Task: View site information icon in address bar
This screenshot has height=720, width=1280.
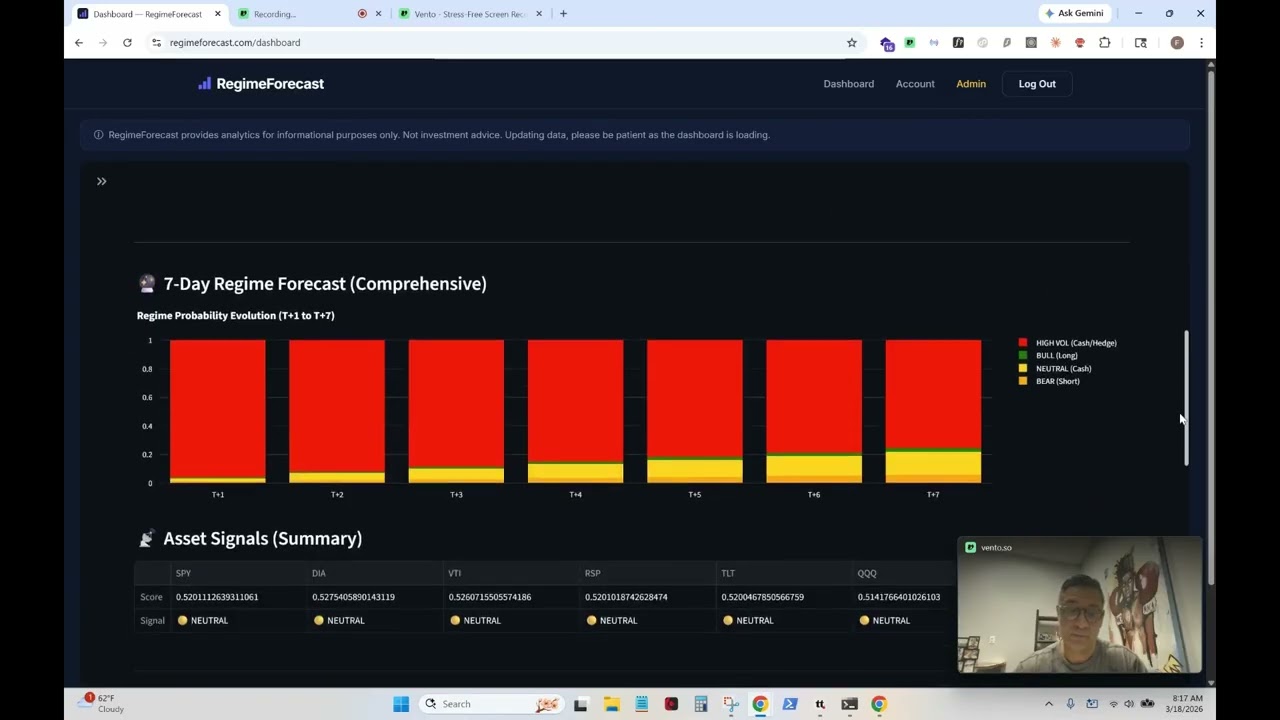Action: point(156,42)
